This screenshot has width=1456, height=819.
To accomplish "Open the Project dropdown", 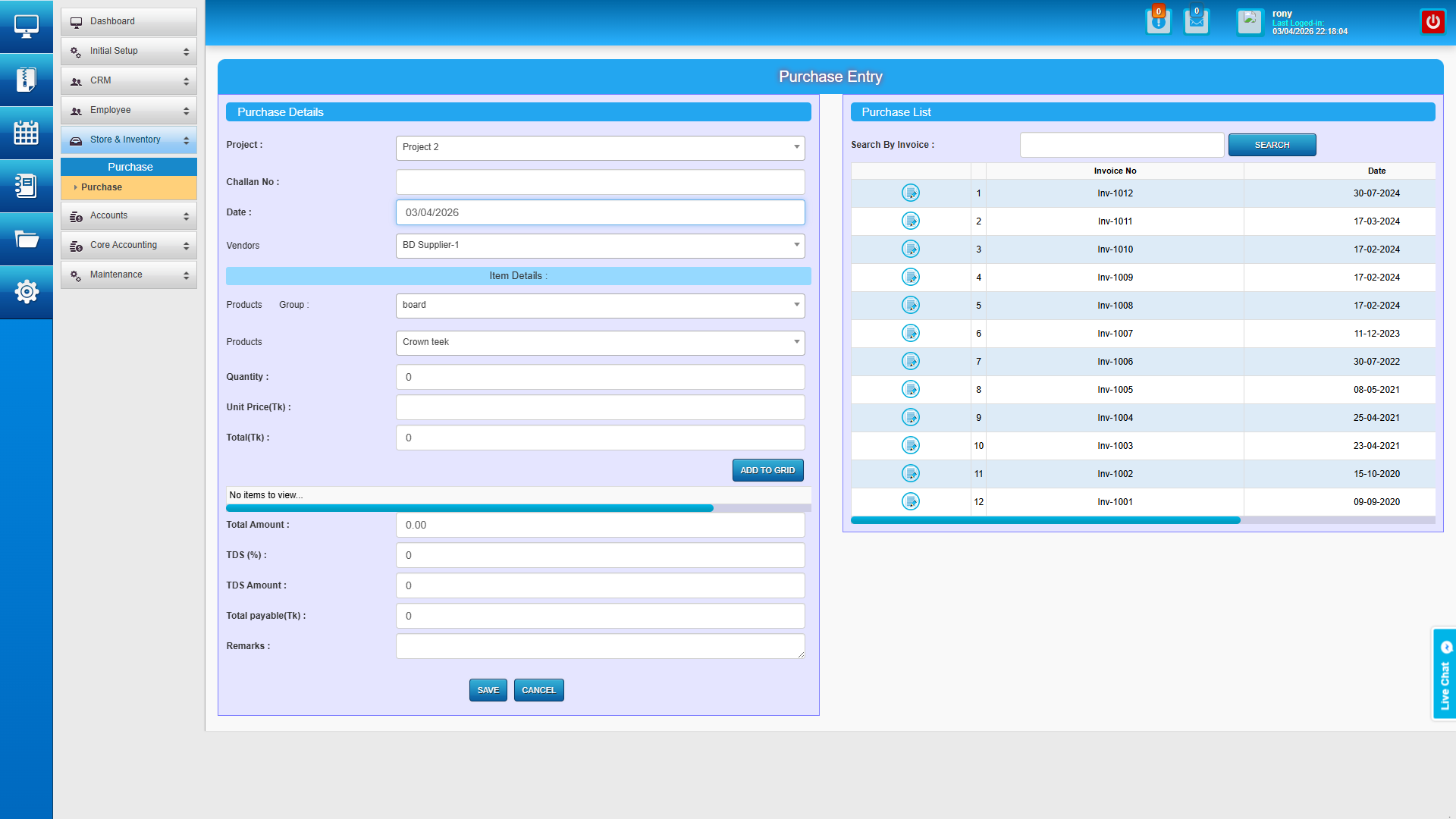I will point(599,148).
